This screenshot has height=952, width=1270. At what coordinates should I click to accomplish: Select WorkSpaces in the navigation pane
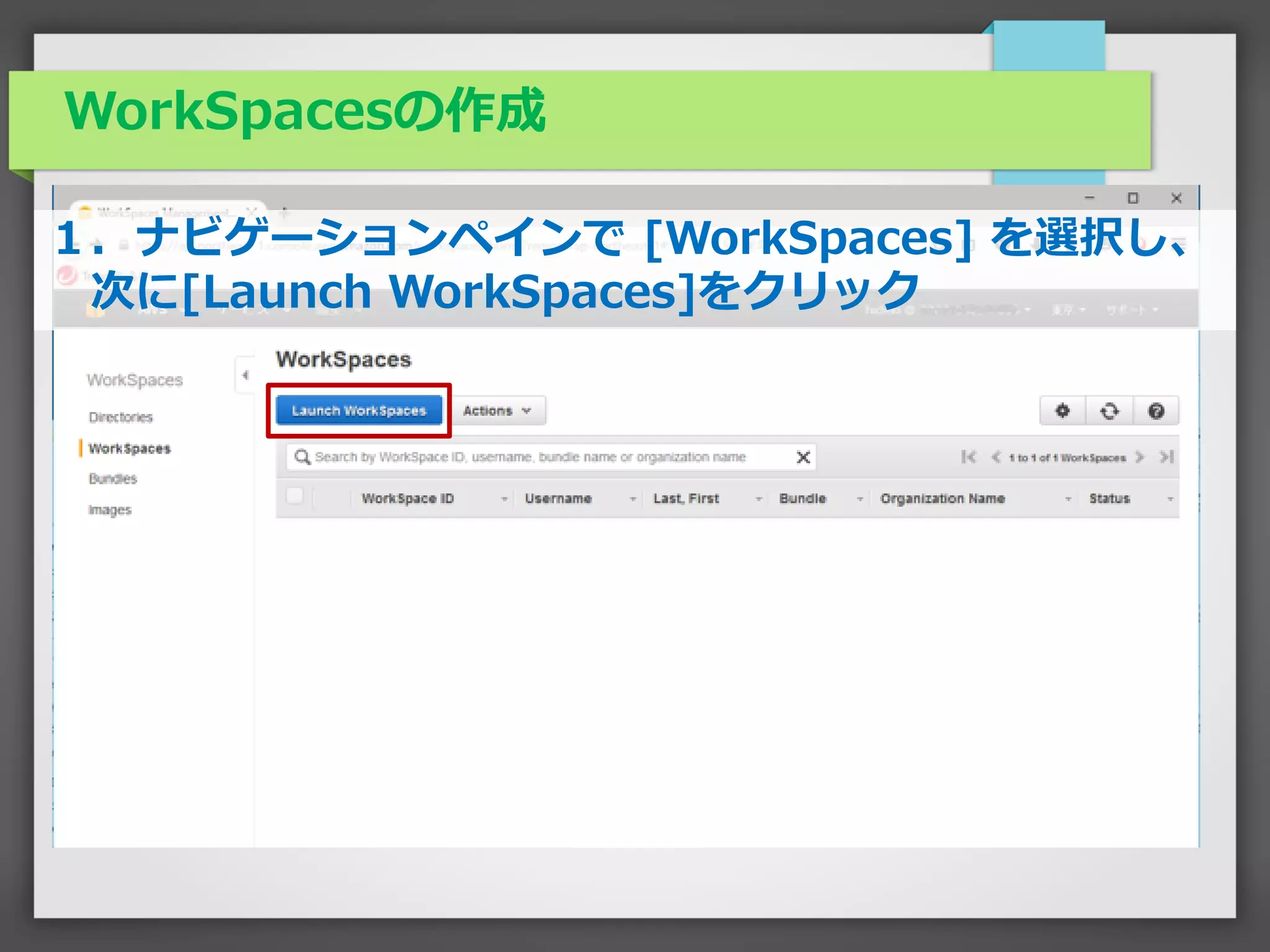click(x=130, y=448)
